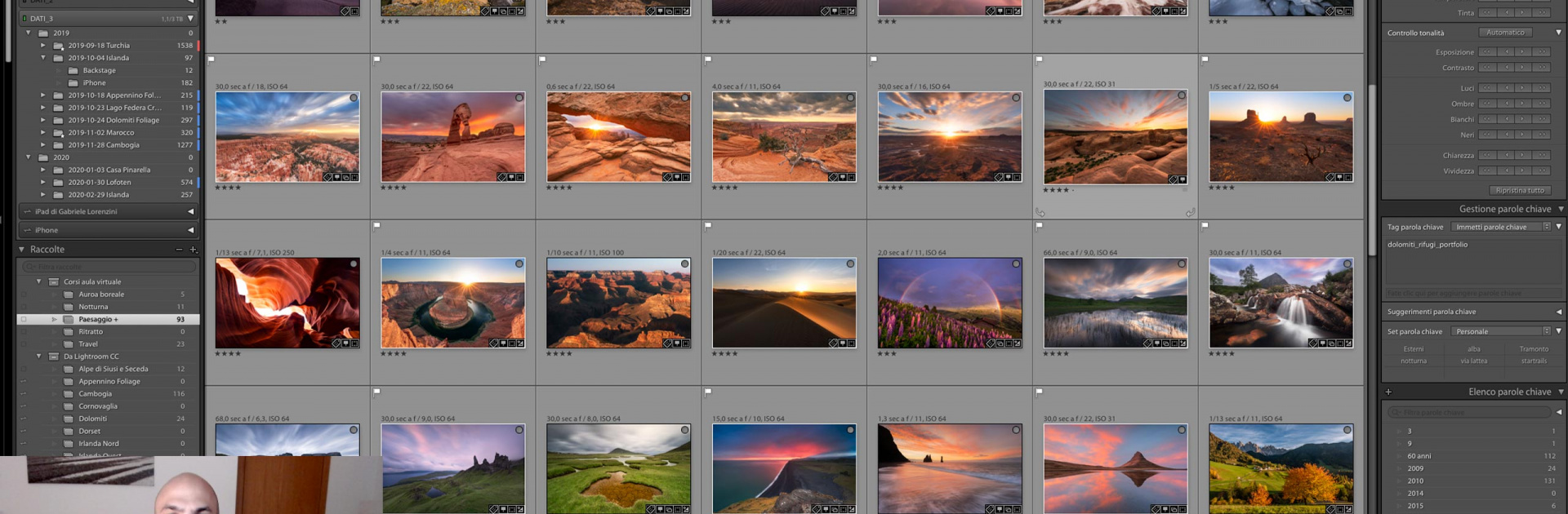The width and height of the screenshot is (1568, 514).
Task: Collapse the Raccolte panel
Action: (22, 250)
